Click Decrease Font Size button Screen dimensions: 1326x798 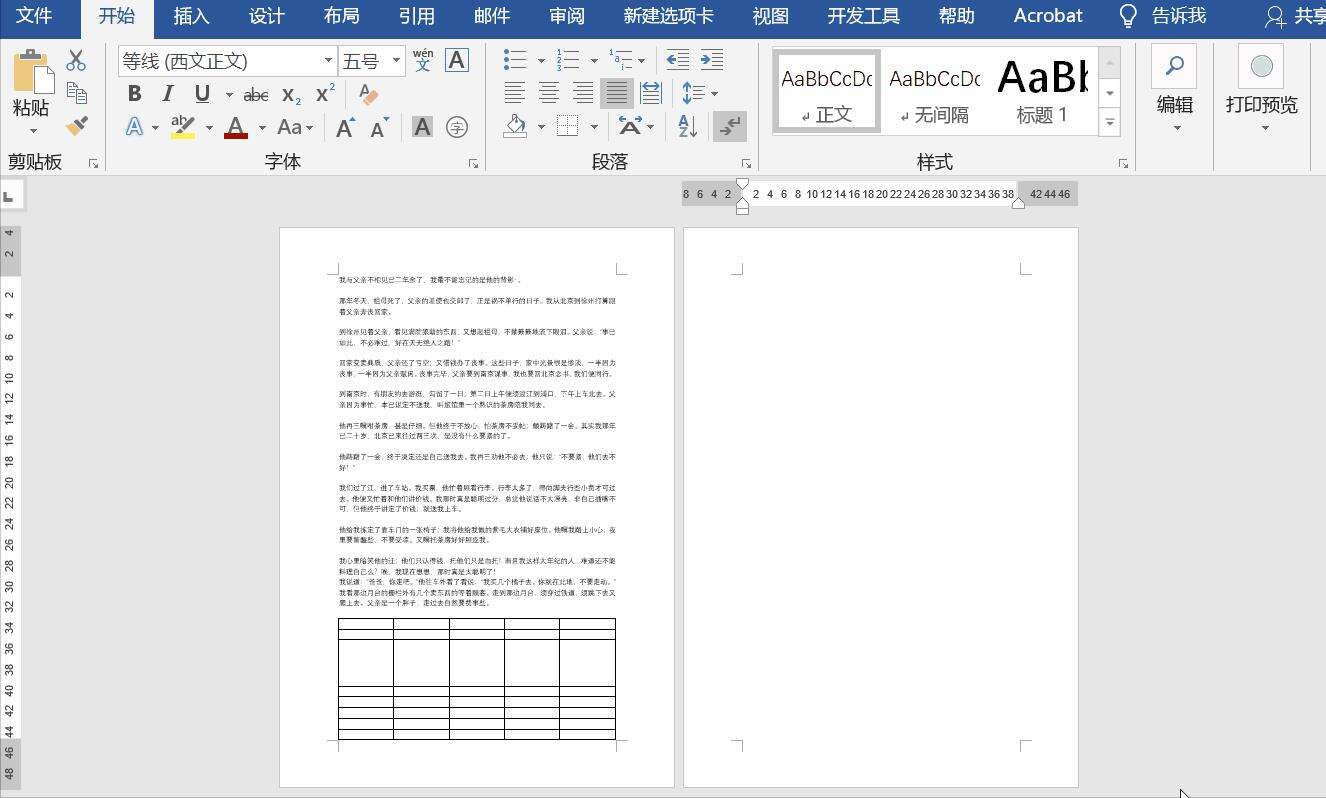point(379,127)
